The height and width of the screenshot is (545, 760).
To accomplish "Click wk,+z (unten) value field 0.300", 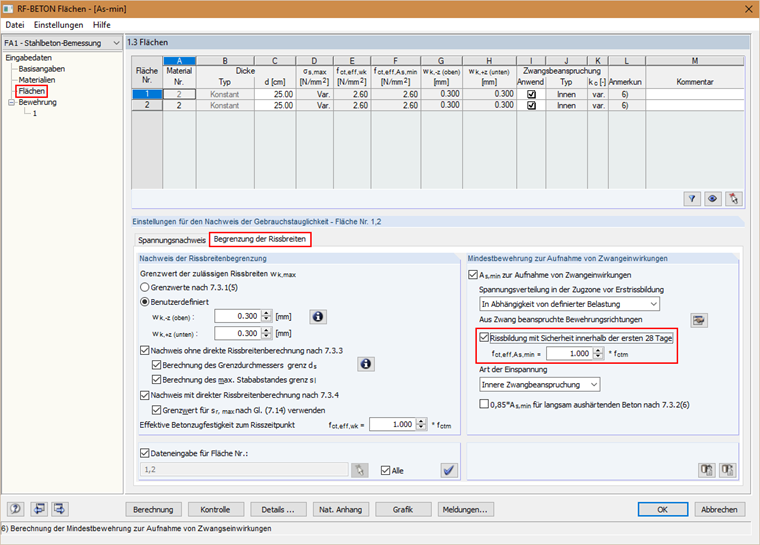I will (238, 333).
